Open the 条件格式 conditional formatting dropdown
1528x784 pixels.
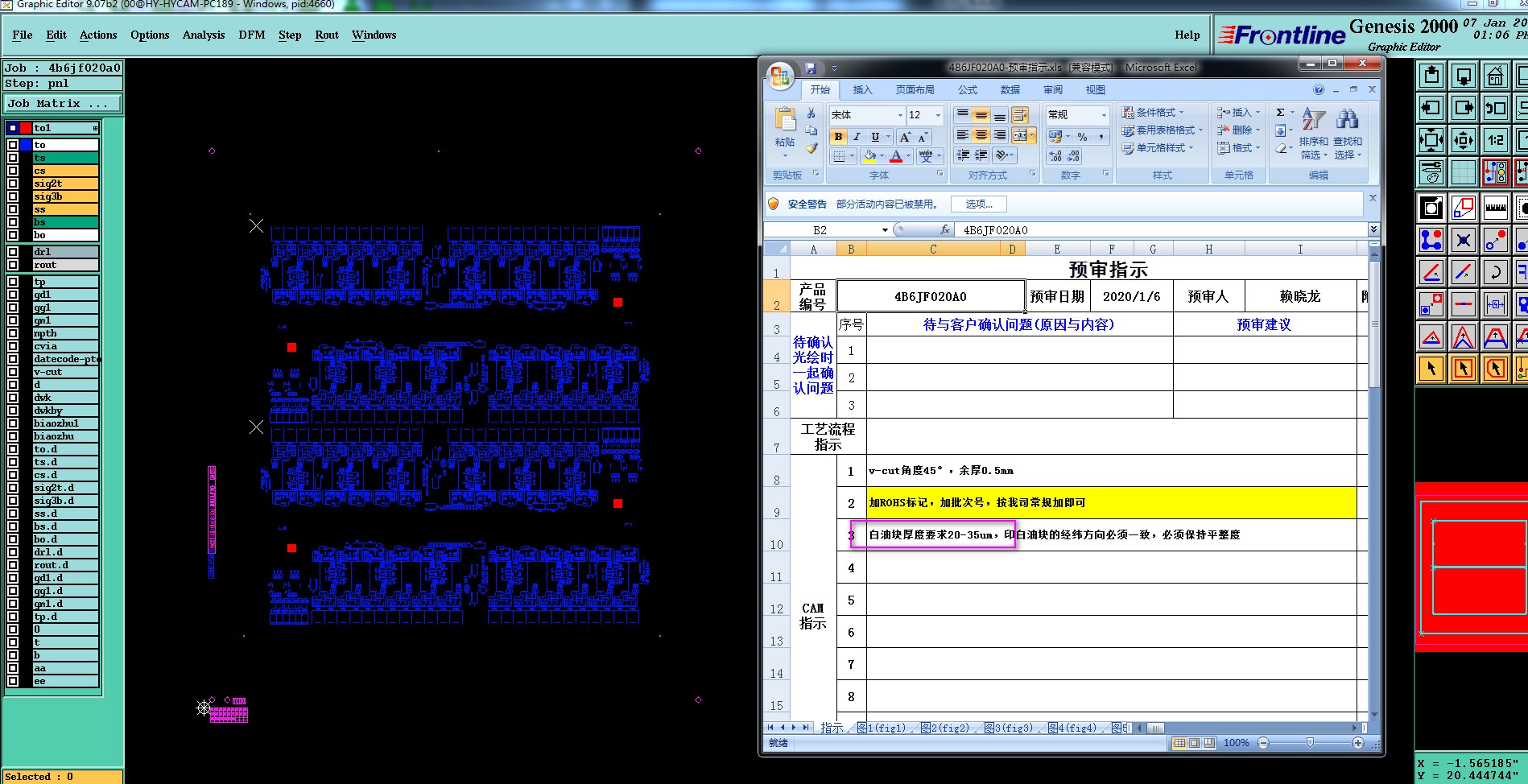(x=1153, y=113)
